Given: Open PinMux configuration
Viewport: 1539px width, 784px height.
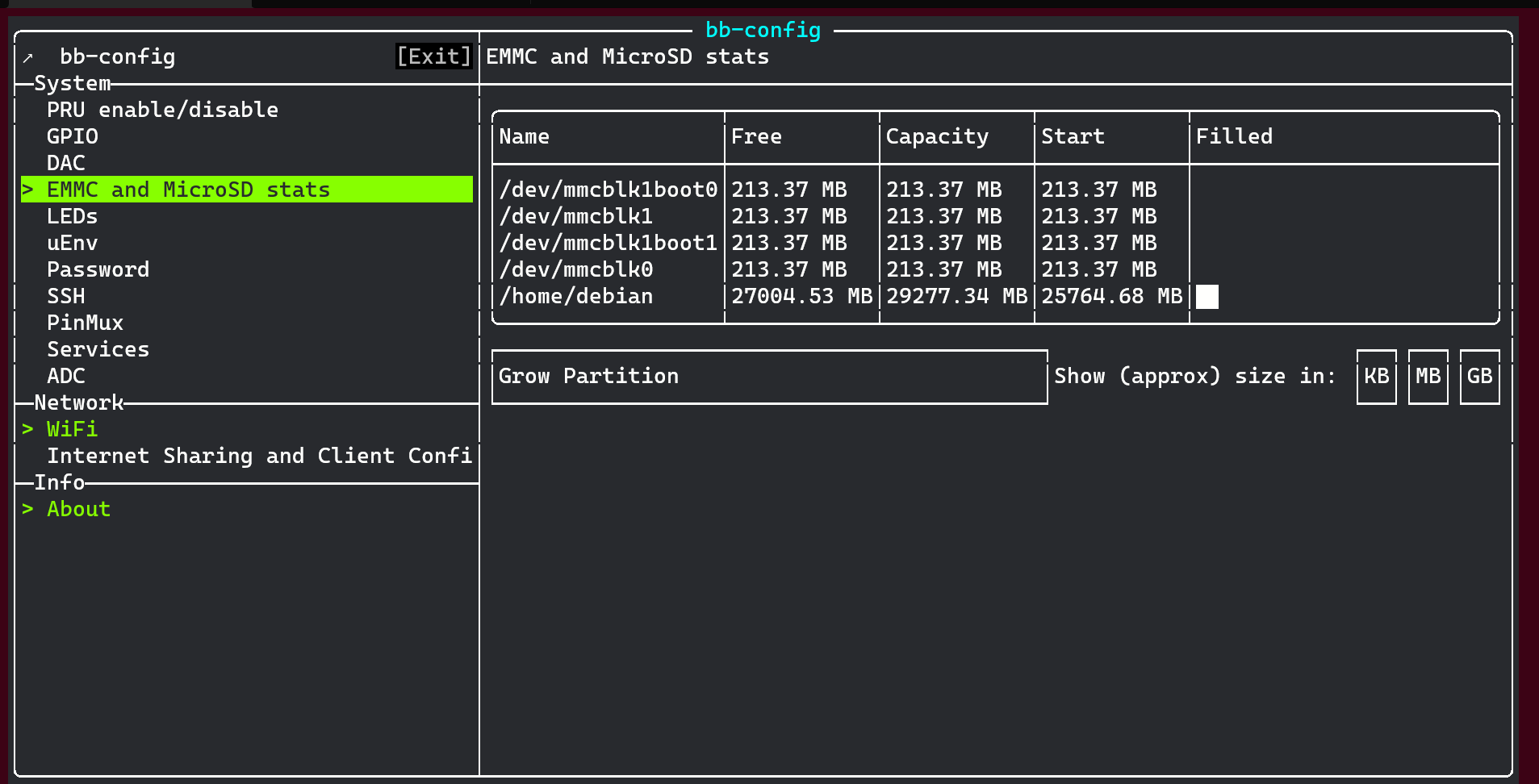Looking at the screenshot, I should [85, 323].
